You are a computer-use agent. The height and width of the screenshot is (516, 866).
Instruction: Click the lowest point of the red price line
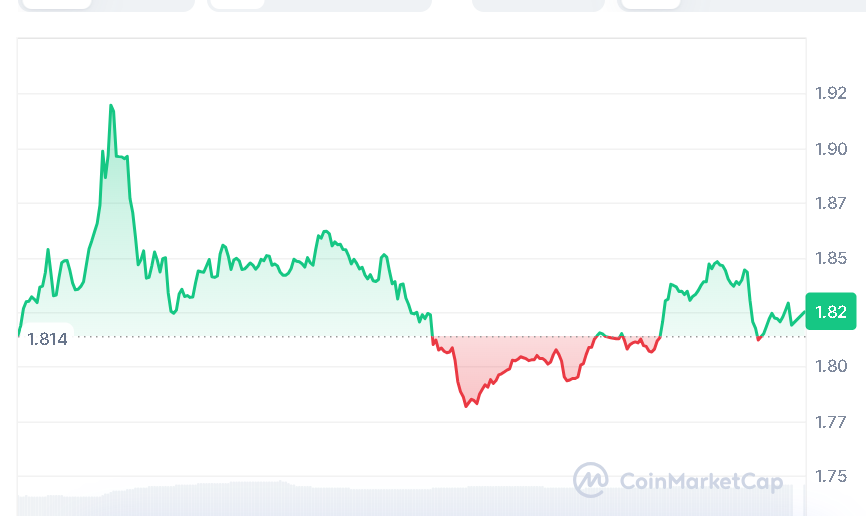467,406
